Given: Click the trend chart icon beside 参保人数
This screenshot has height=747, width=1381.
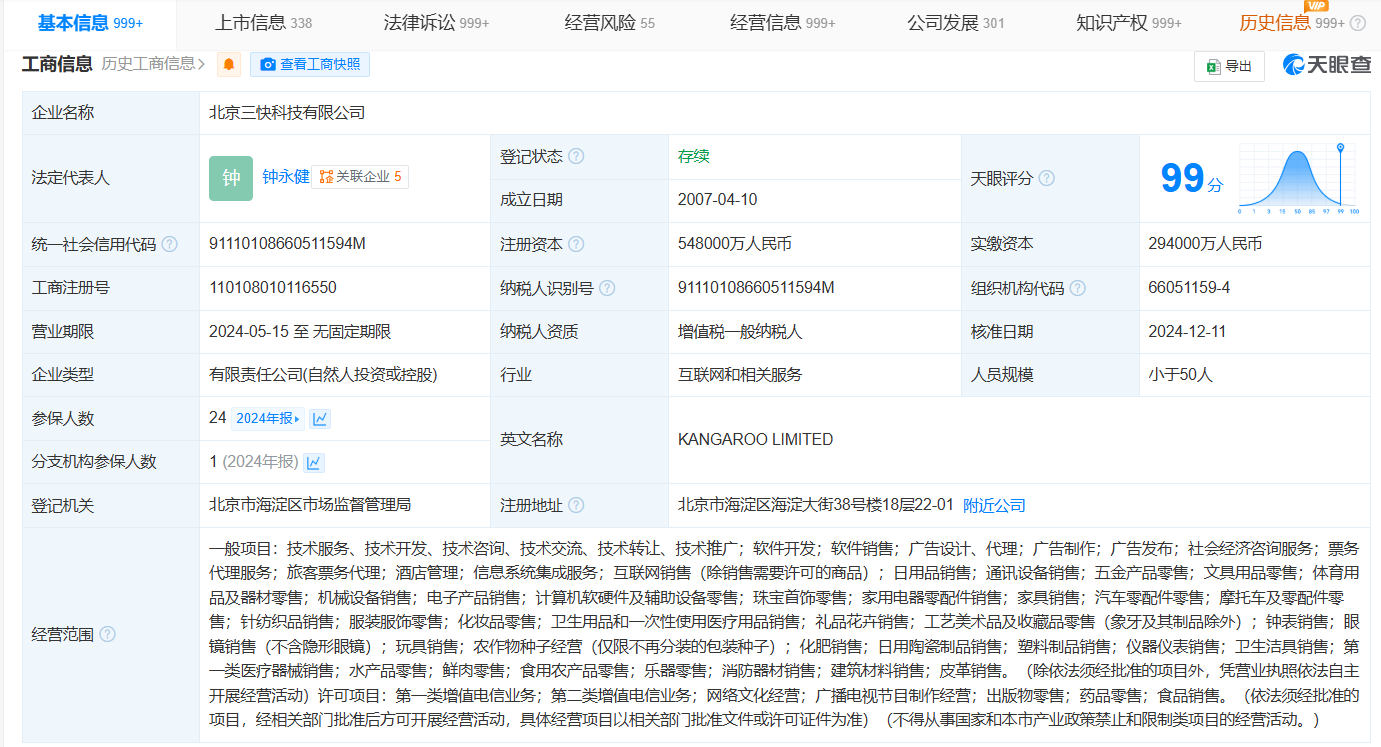Looking at the screenshot, I should [320, 419].
